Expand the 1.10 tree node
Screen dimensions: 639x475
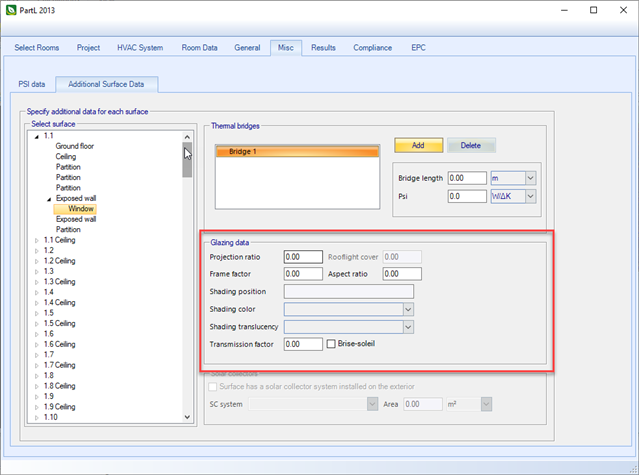[37, 418]
